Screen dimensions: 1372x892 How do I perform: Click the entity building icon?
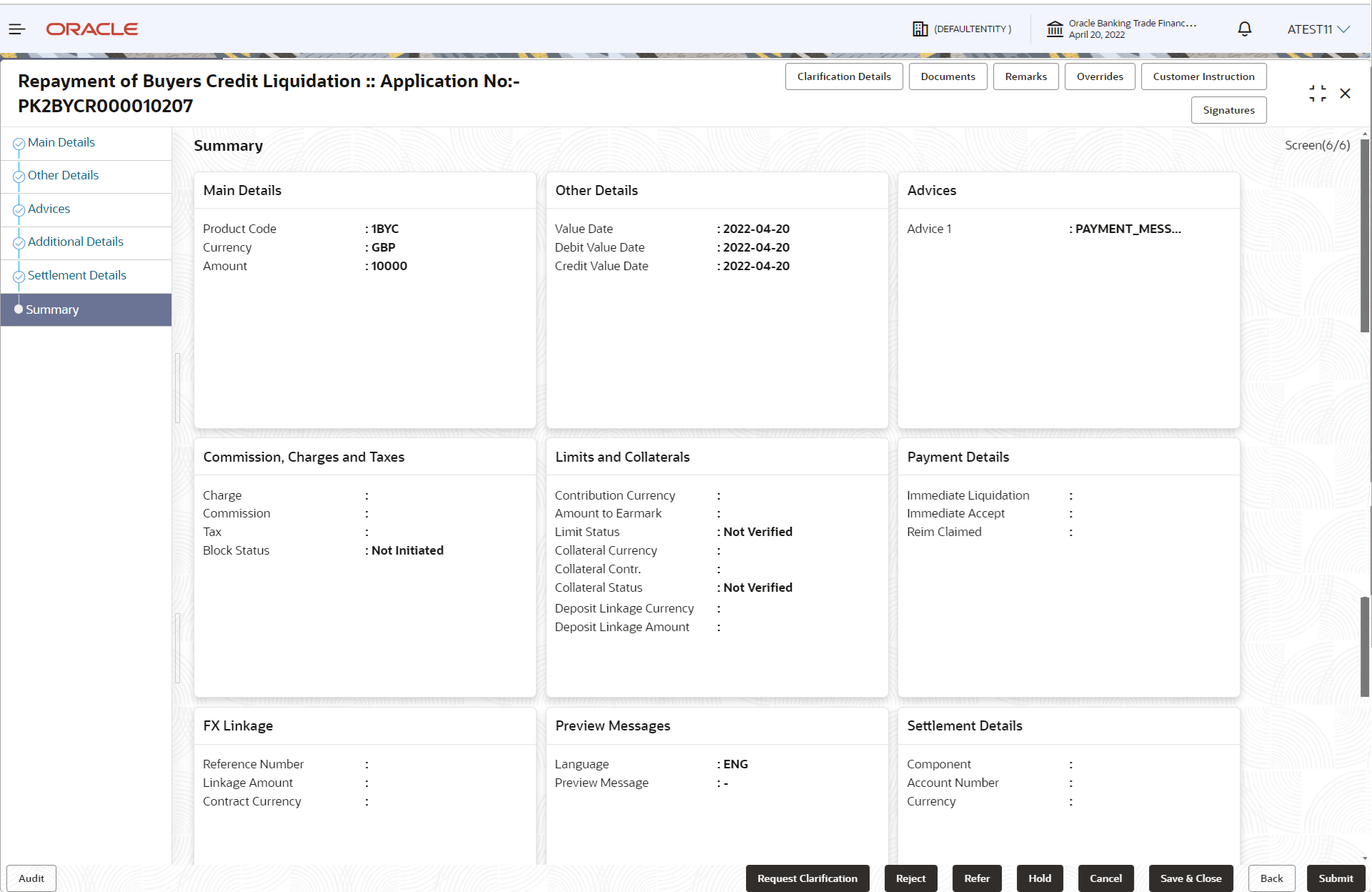point(920,29)
